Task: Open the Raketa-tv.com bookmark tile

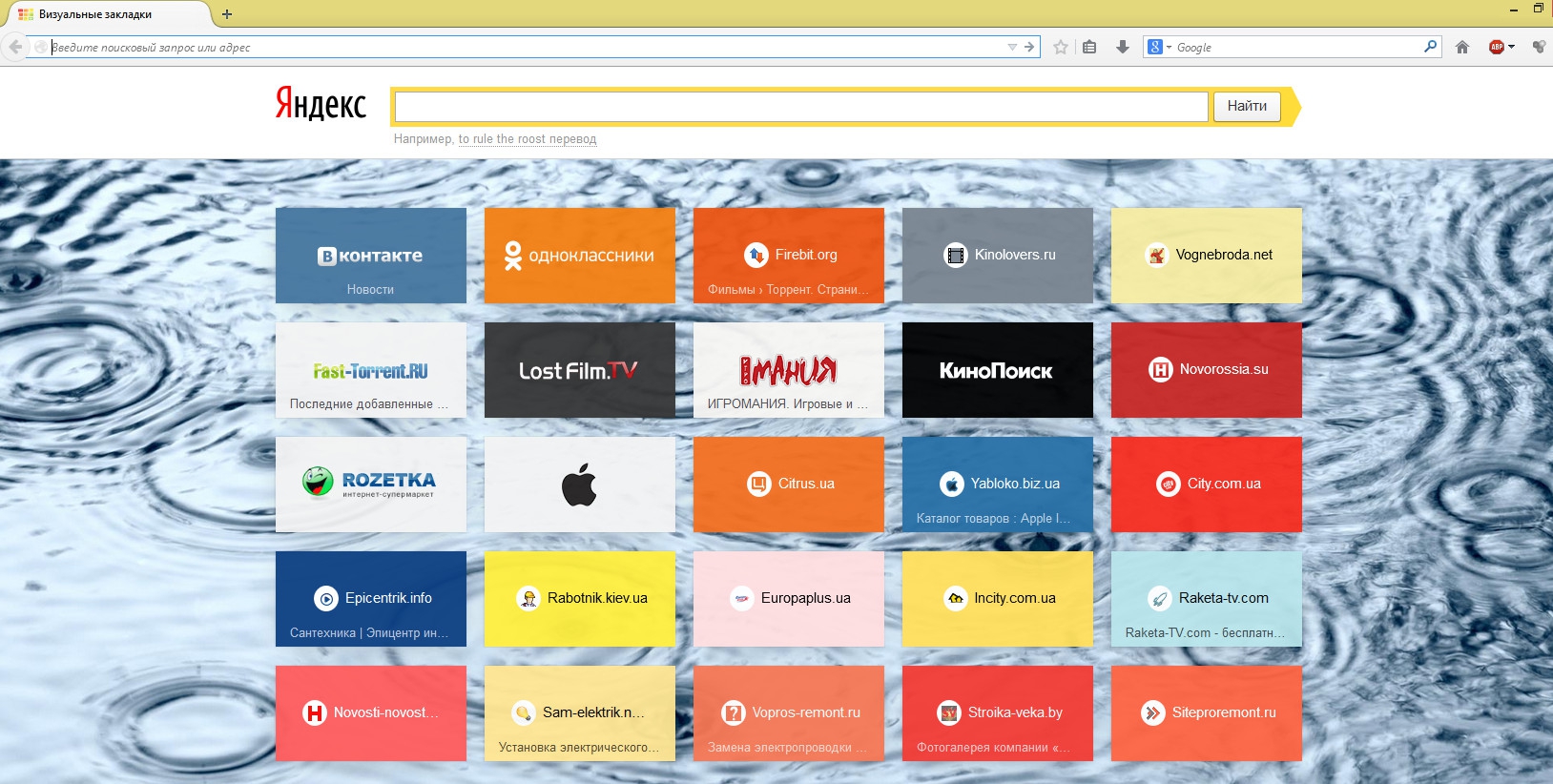Action: click(1207, 599)
